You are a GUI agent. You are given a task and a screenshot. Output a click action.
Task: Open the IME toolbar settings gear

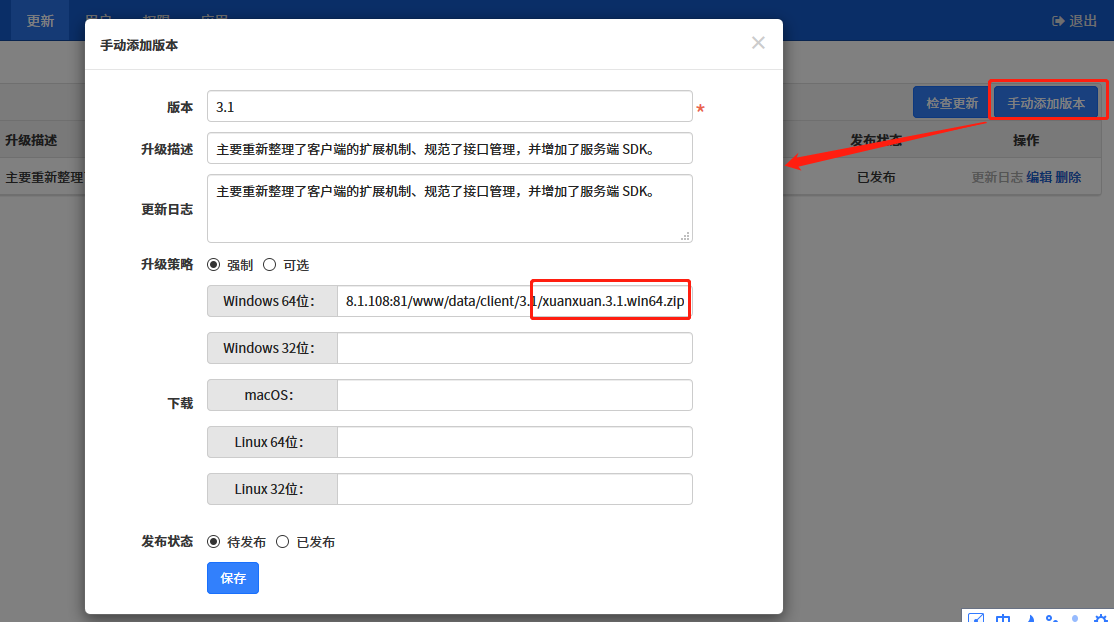[x=1100, y=616]
